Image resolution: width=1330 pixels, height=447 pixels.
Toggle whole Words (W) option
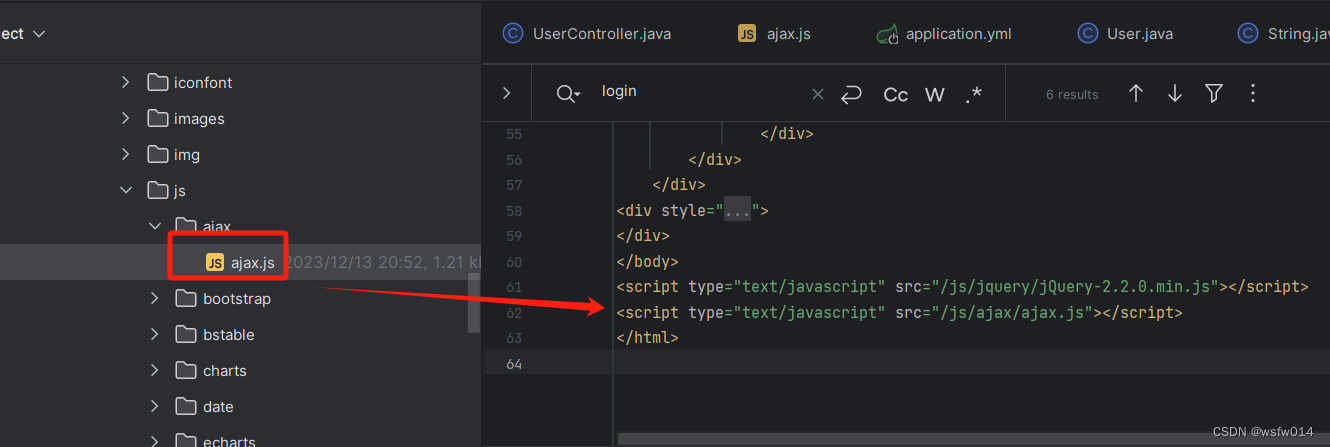(x=935, y=94)
